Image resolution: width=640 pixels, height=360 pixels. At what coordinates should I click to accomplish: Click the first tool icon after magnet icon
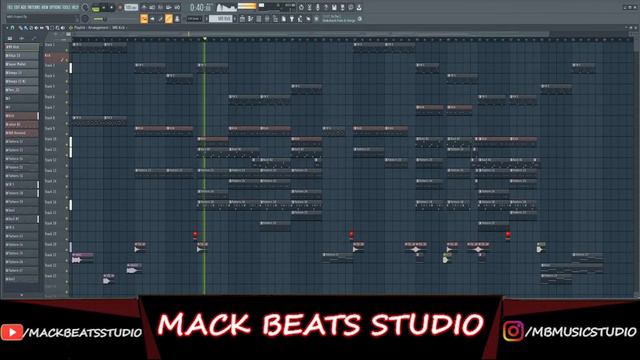(20, 27)
